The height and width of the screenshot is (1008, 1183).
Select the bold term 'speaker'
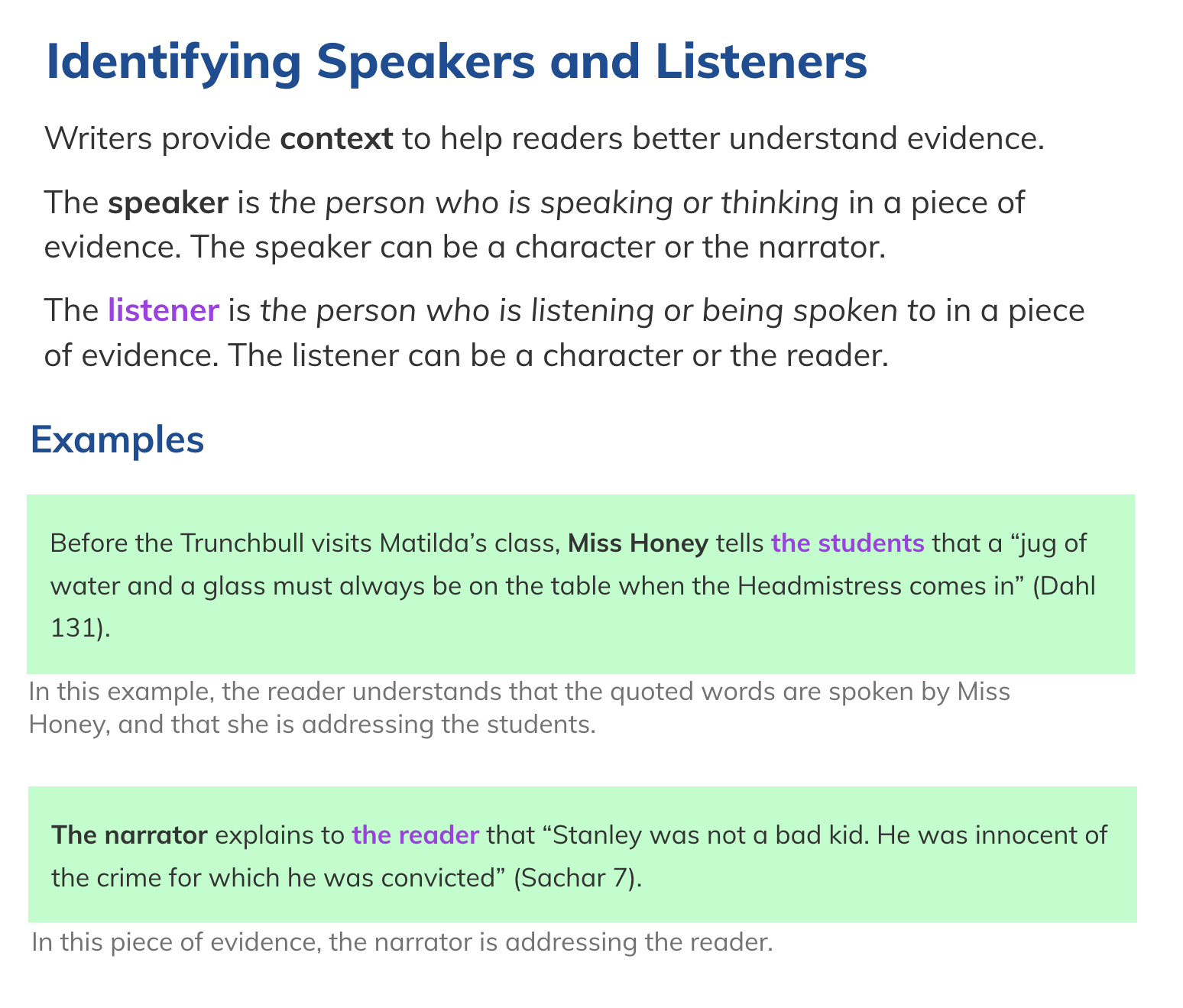pyautogui.click(x=168, y=203)
